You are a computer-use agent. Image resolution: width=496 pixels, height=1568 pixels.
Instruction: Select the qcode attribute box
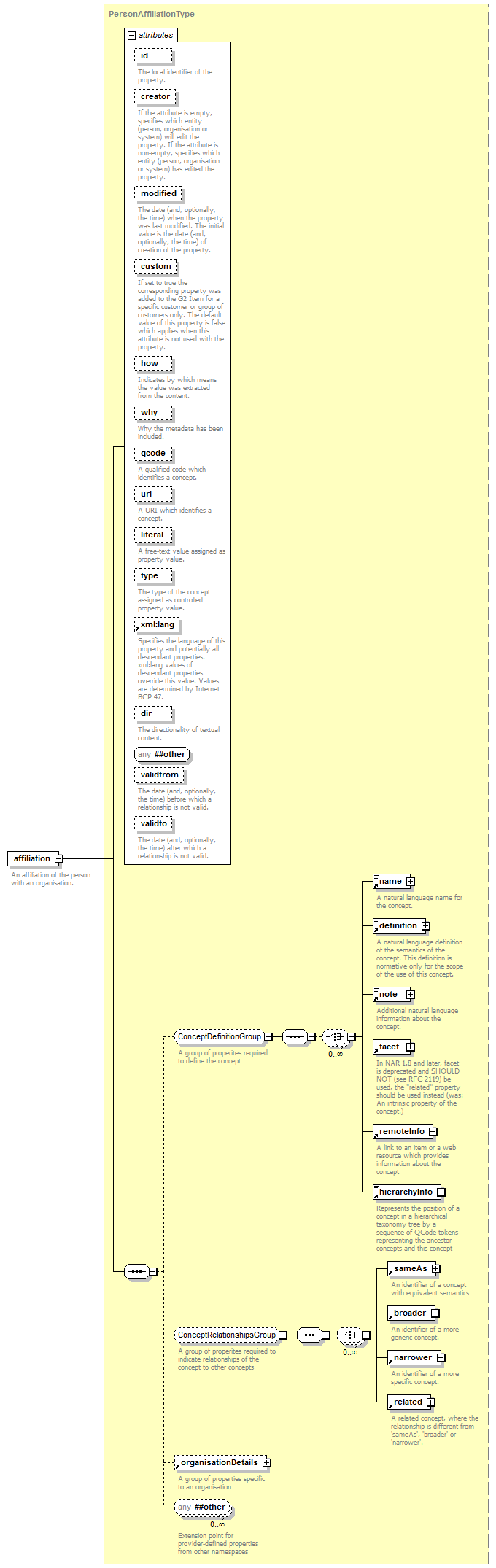(153, 454)
